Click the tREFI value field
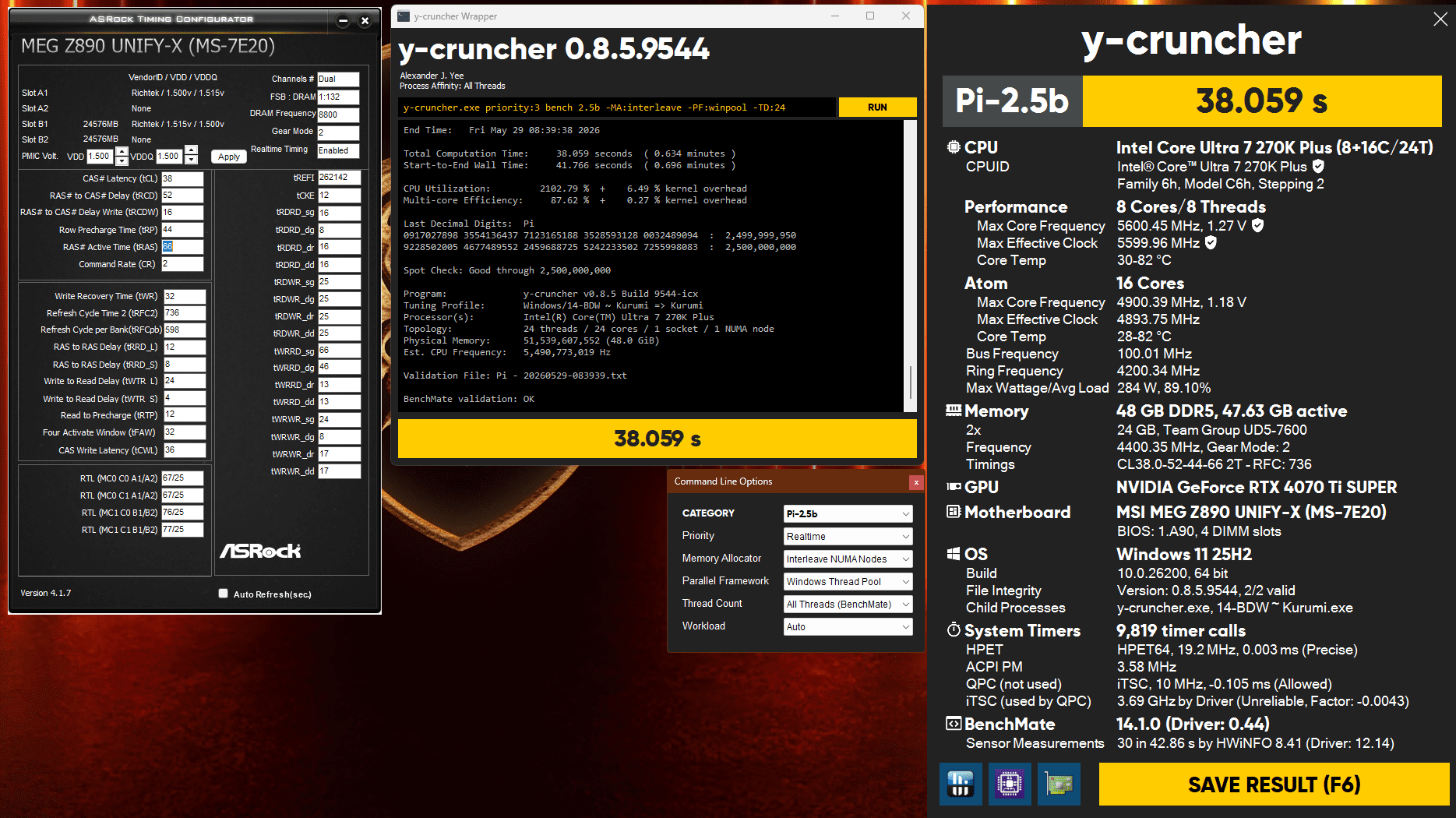1456x818 pixels. click(x=339, y=178)
